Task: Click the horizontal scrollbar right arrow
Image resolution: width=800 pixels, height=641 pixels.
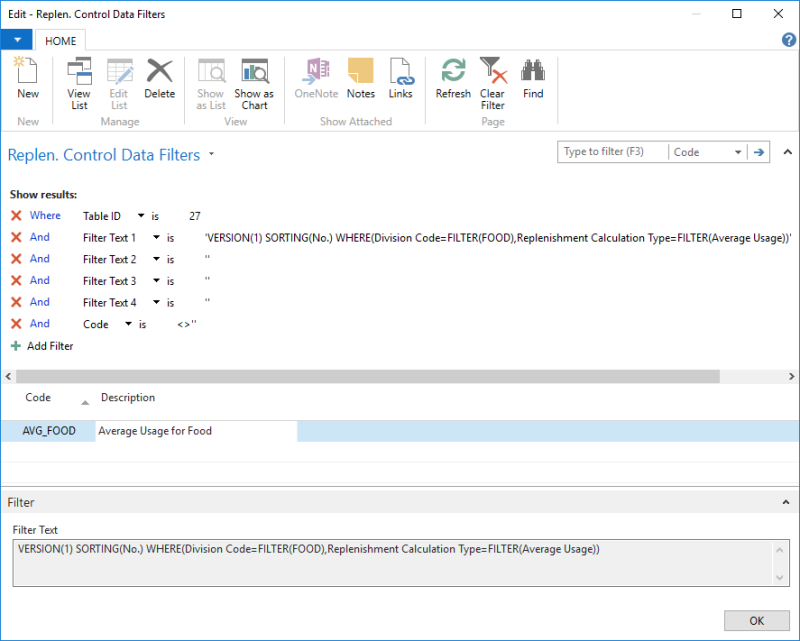Action: click(792, 377)
